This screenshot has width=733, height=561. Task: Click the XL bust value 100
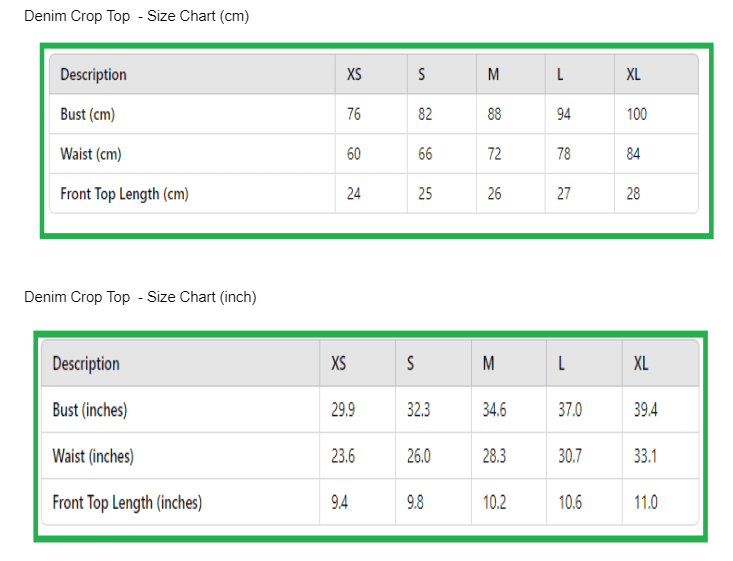point(637,114)
